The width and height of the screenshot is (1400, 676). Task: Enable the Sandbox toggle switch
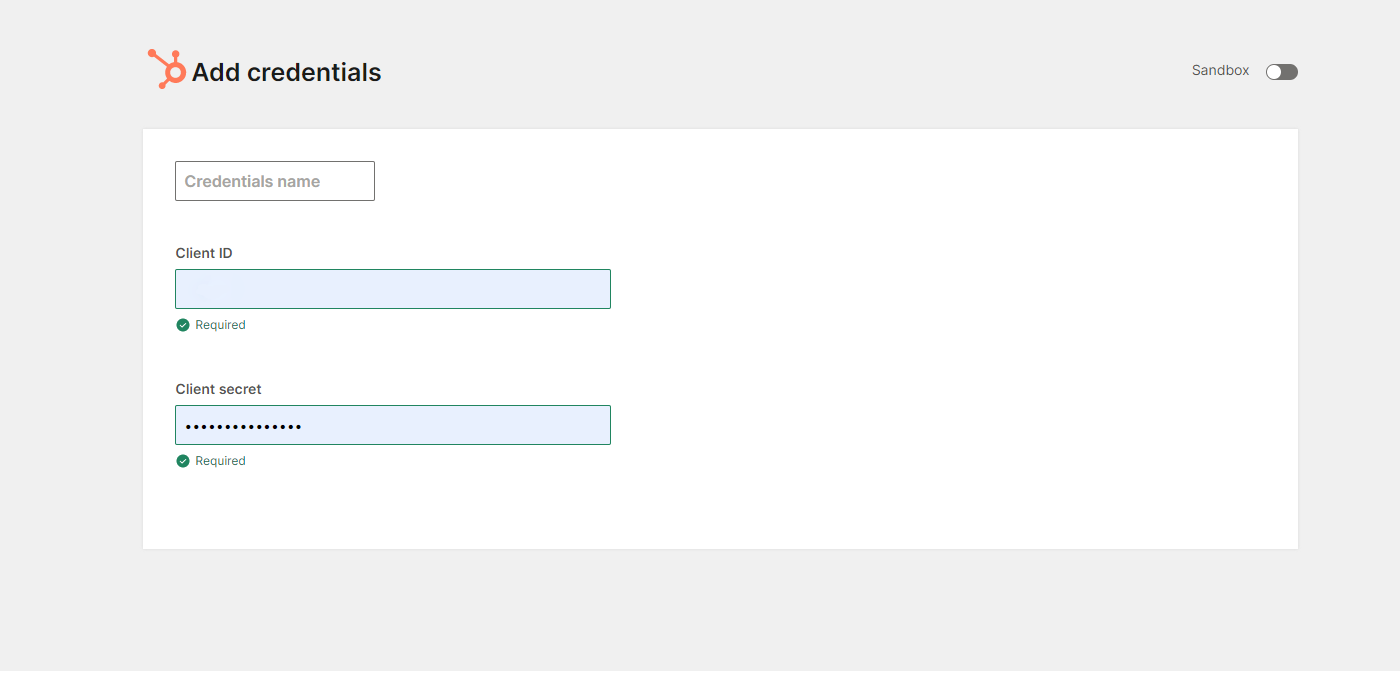(1281, 72)
